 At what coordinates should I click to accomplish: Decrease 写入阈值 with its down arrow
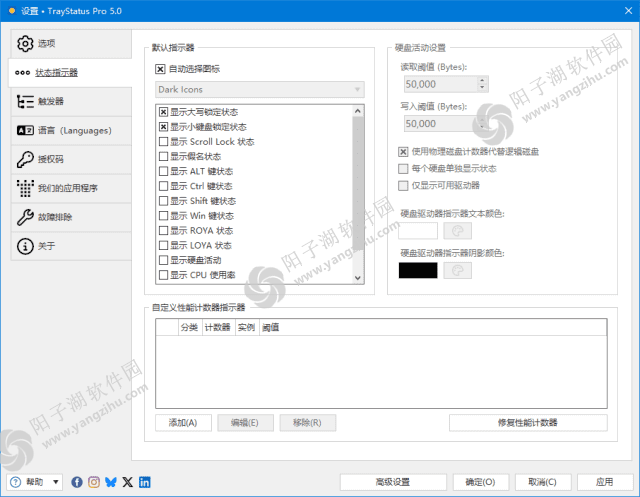tap(482, 127)
